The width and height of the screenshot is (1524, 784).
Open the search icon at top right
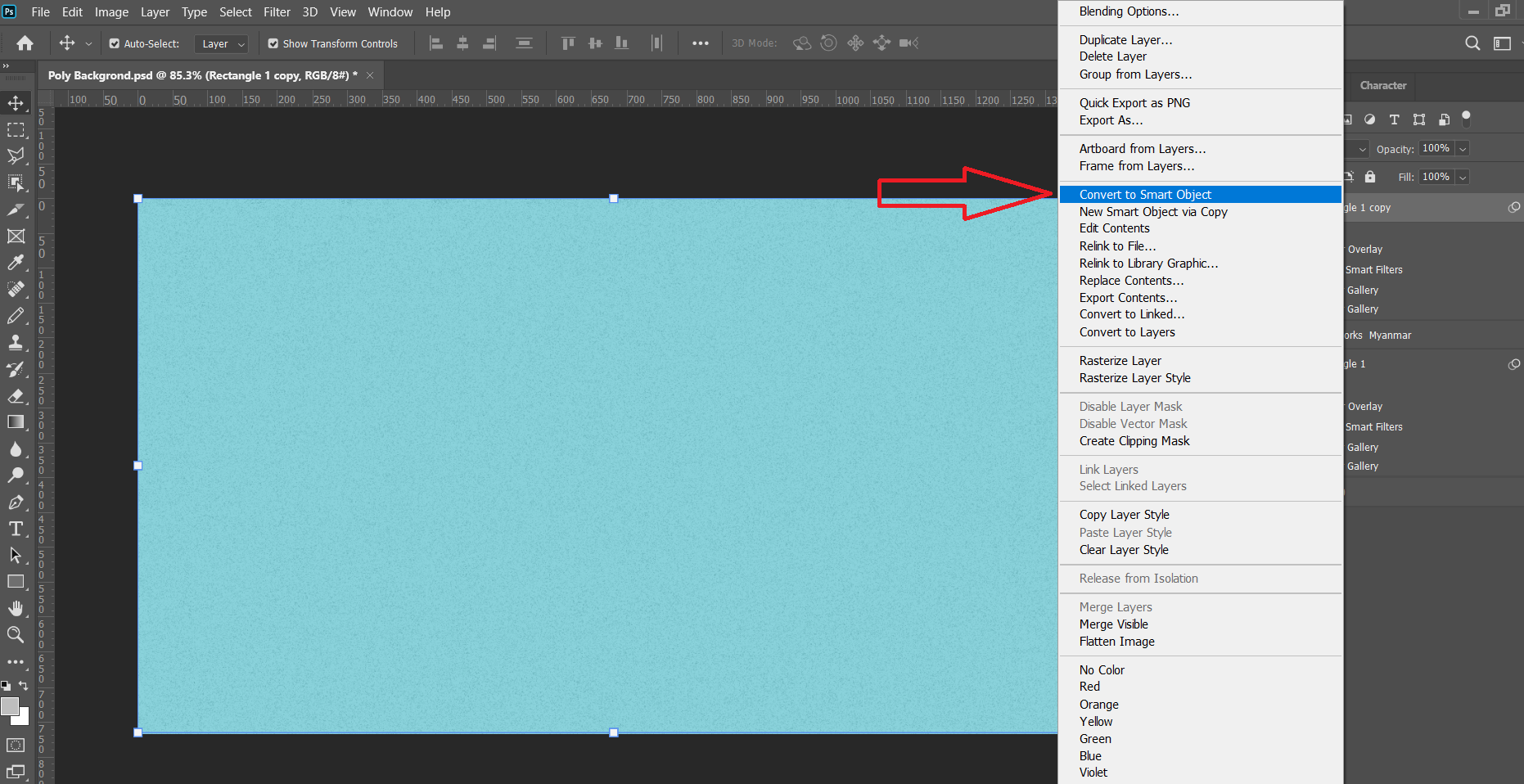(1472, 43)
